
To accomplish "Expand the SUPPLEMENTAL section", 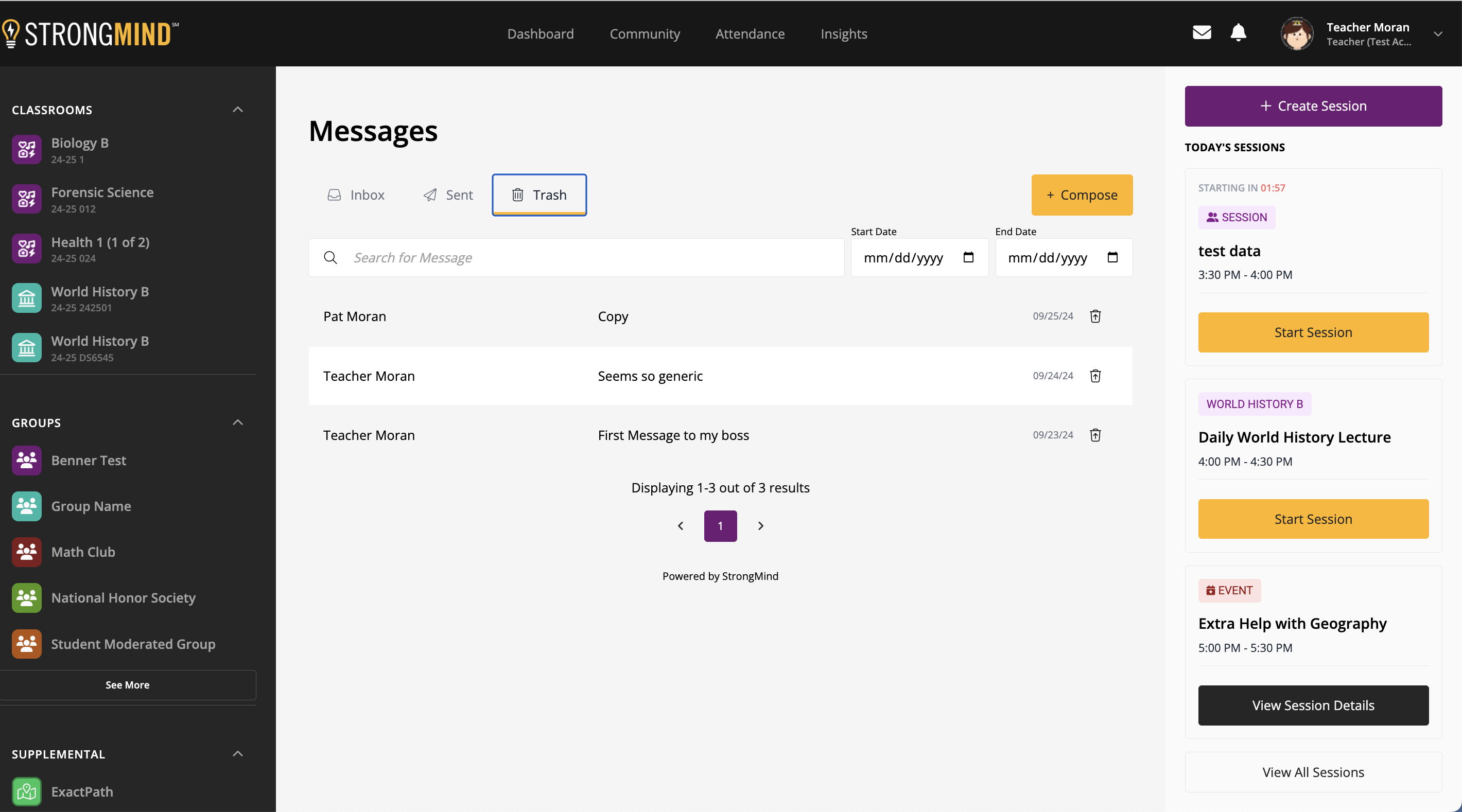I will [237, 753].
